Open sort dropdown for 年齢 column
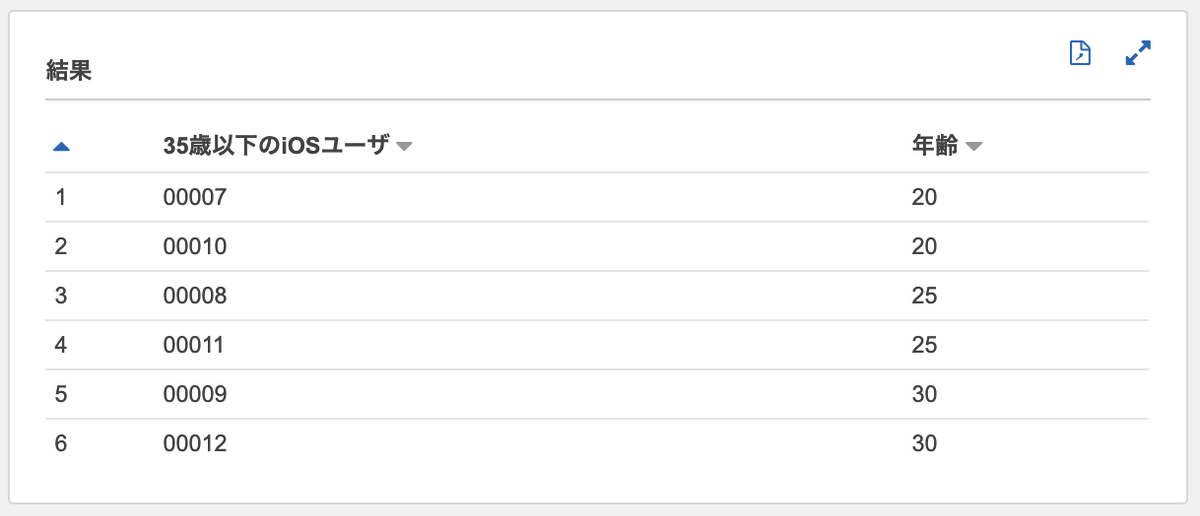This screenshot has height=516, width=1200. tap(974, 147)
